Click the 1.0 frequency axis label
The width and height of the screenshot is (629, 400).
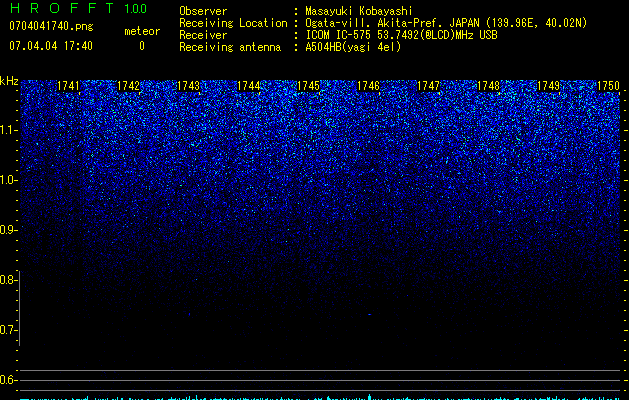(x=9, y=180)
